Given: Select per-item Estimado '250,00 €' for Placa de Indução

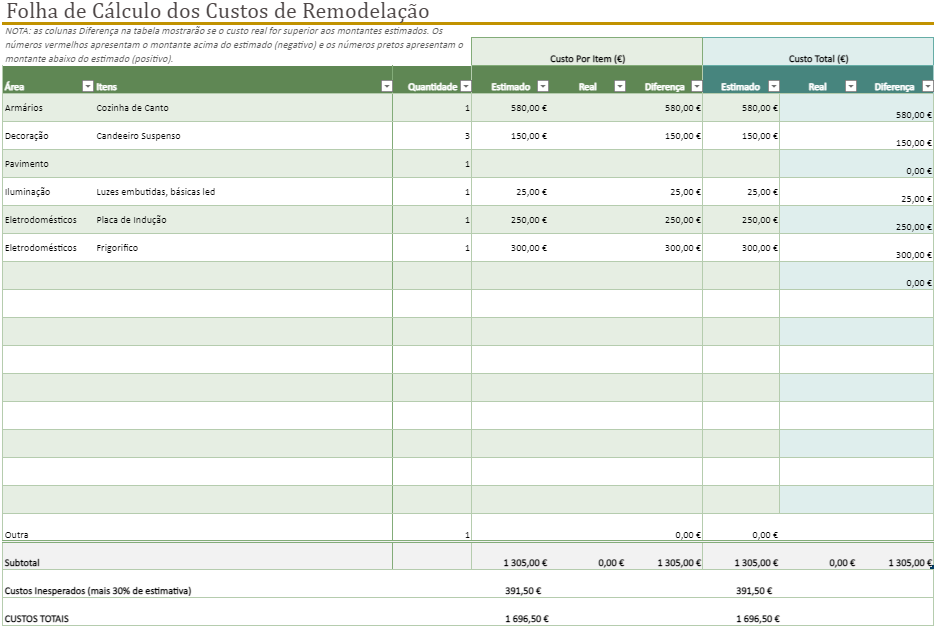Looking at the screenshot, I should click(529, 220).
